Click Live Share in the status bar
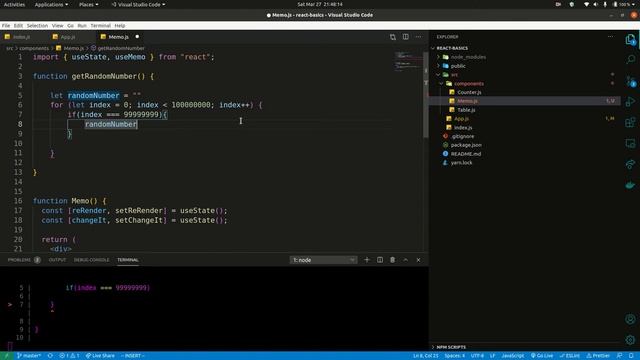 click(100, 356)
